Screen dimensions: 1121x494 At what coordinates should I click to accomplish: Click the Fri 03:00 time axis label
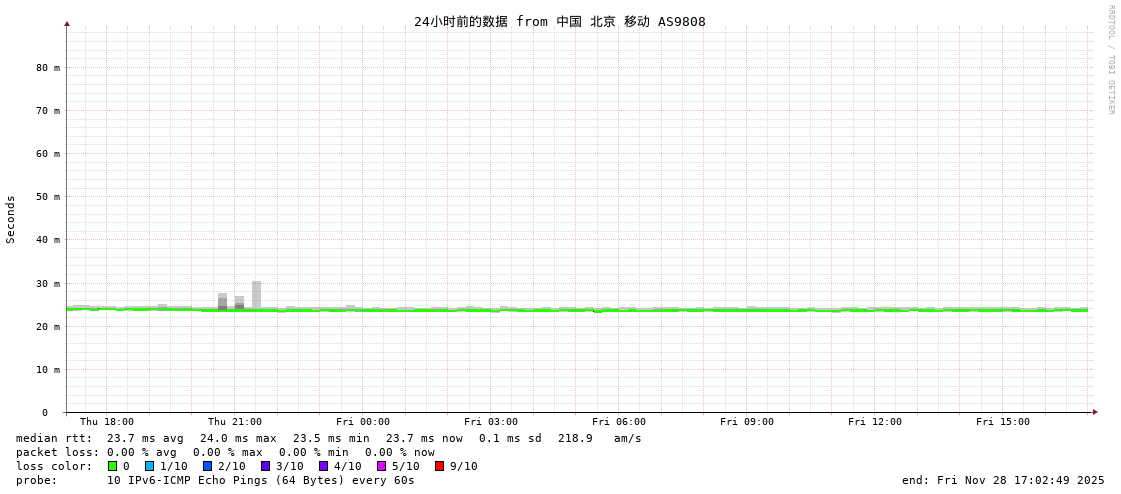[491, 422]
